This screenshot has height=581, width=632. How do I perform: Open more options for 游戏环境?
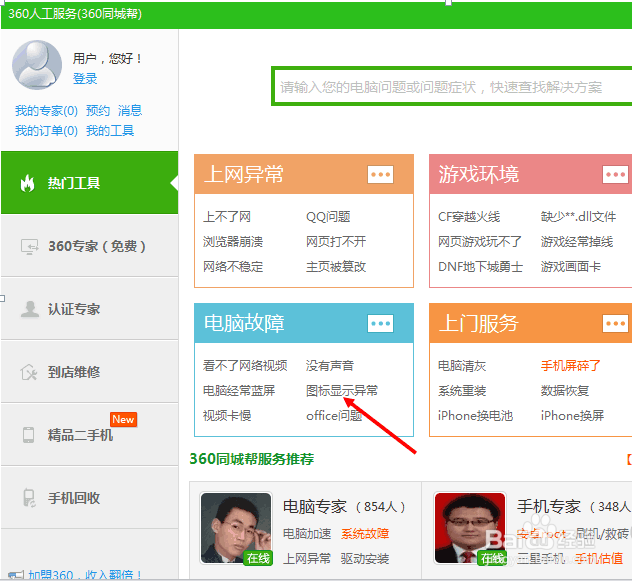[x=615, y=175]
